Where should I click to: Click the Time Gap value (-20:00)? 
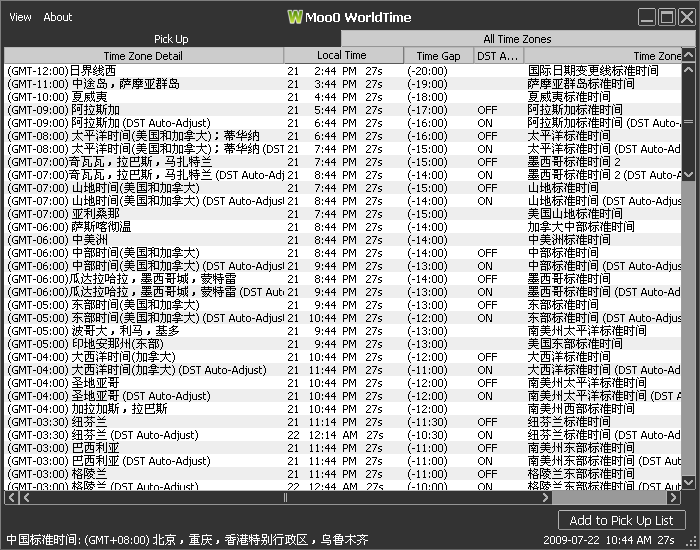point(427,71)
